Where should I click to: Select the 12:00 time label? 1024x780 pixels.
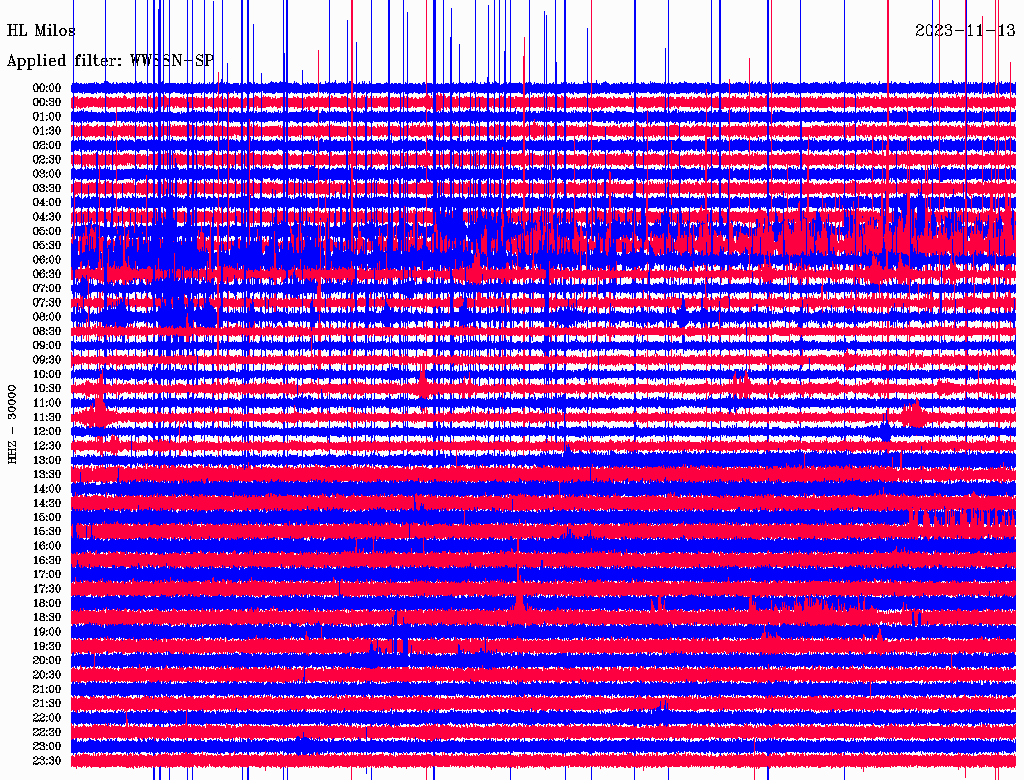47,431
